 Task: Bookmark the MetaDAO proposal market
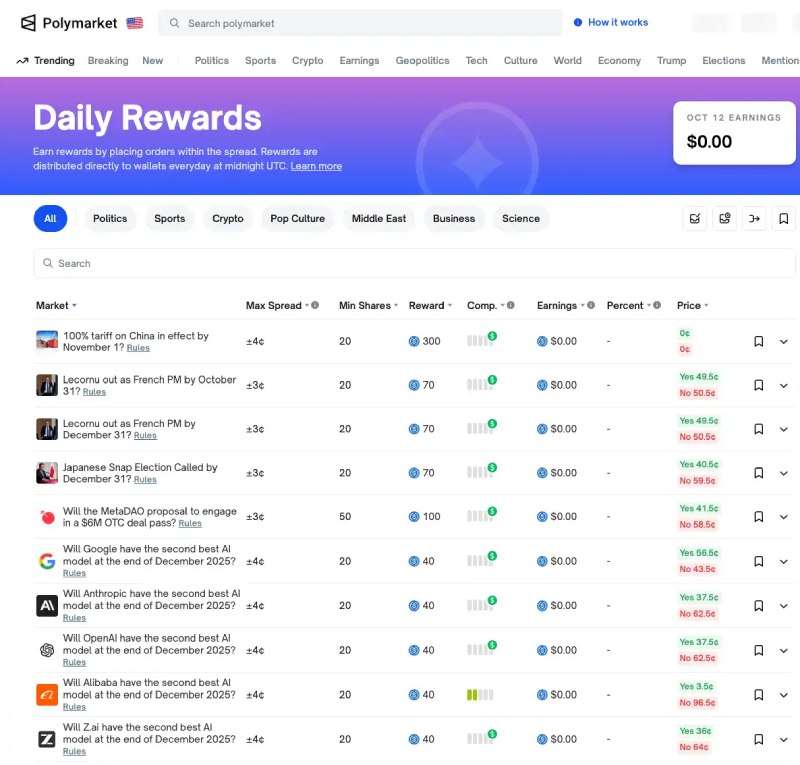coord(759,517)
